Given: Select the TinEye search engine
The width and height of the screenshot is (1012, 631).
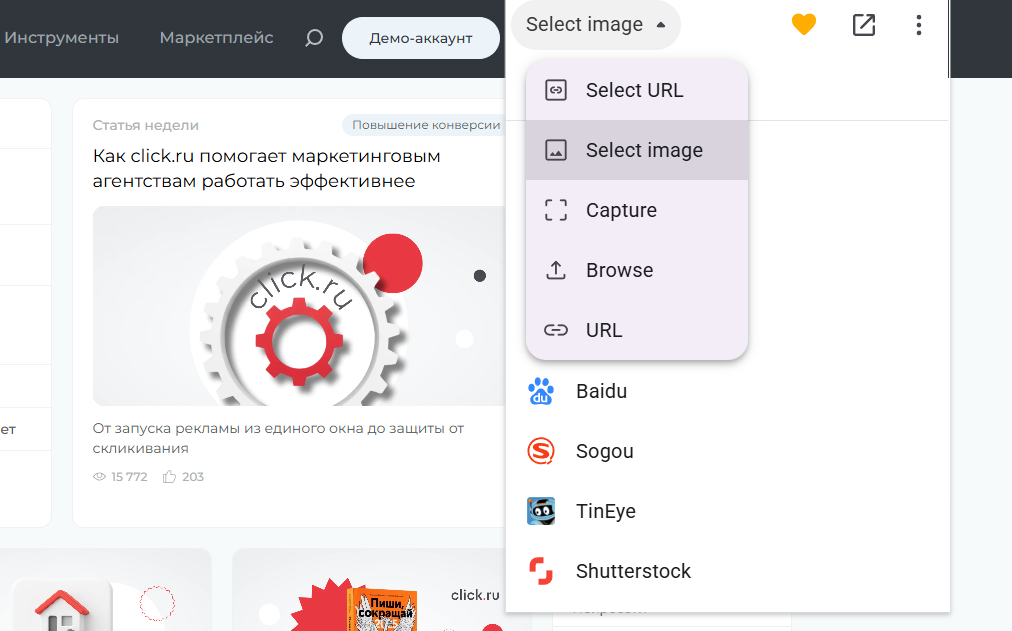Looking at the screenshot, I should point(604,511).
